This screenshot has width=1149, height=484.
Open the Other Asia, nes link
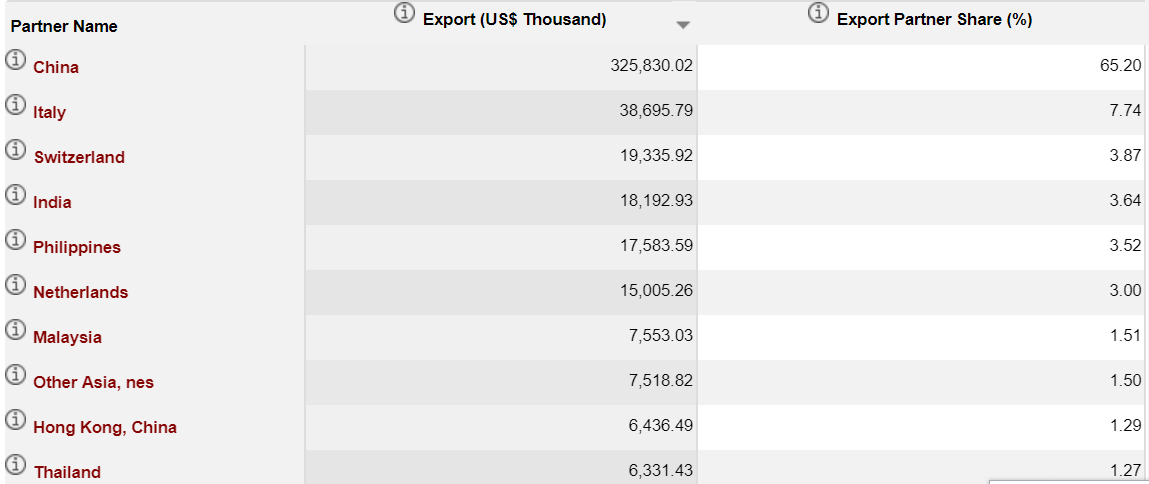click(x=93, y=382)
